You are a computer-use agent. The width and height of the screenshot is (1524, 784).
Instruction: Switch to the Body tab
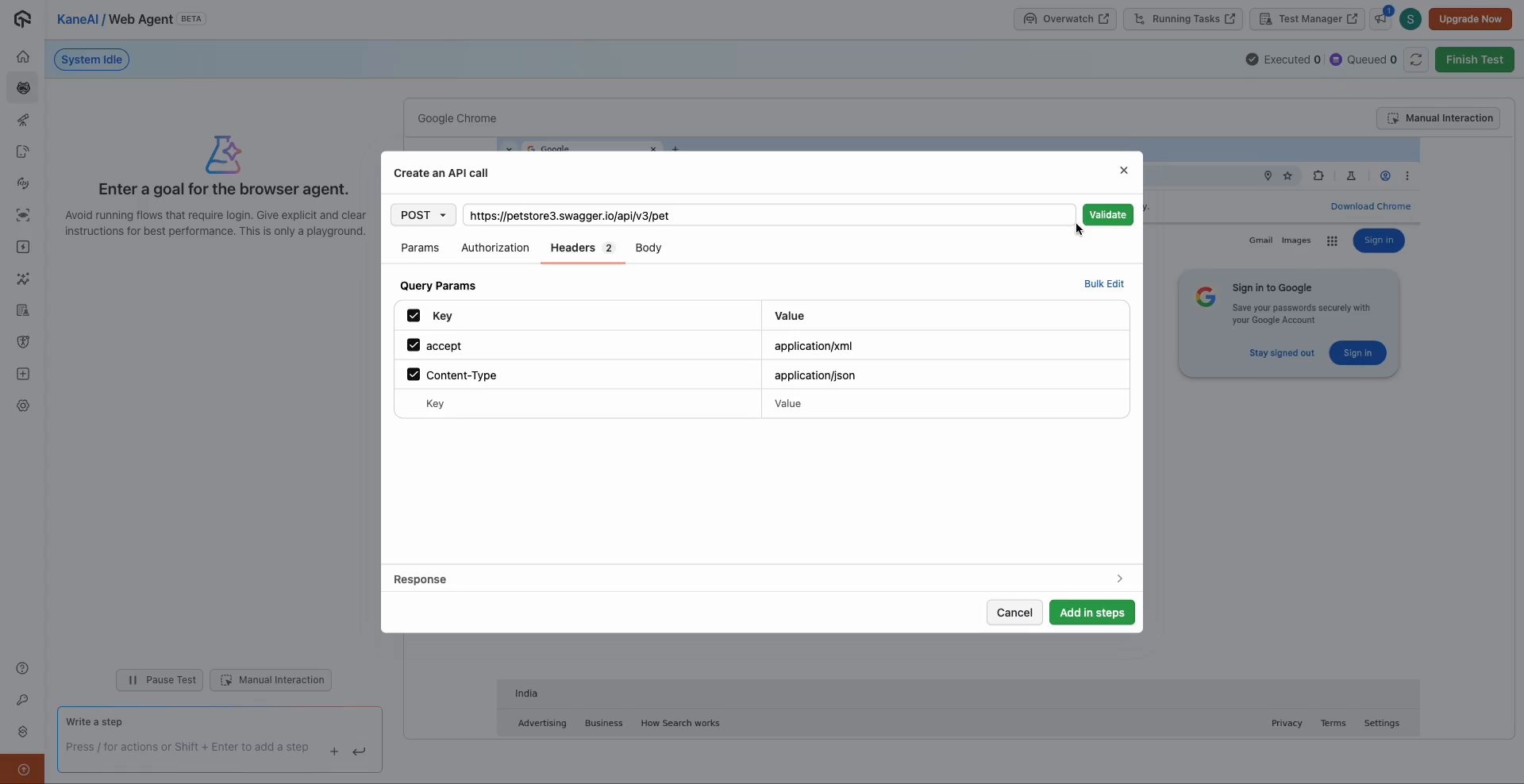648,248
